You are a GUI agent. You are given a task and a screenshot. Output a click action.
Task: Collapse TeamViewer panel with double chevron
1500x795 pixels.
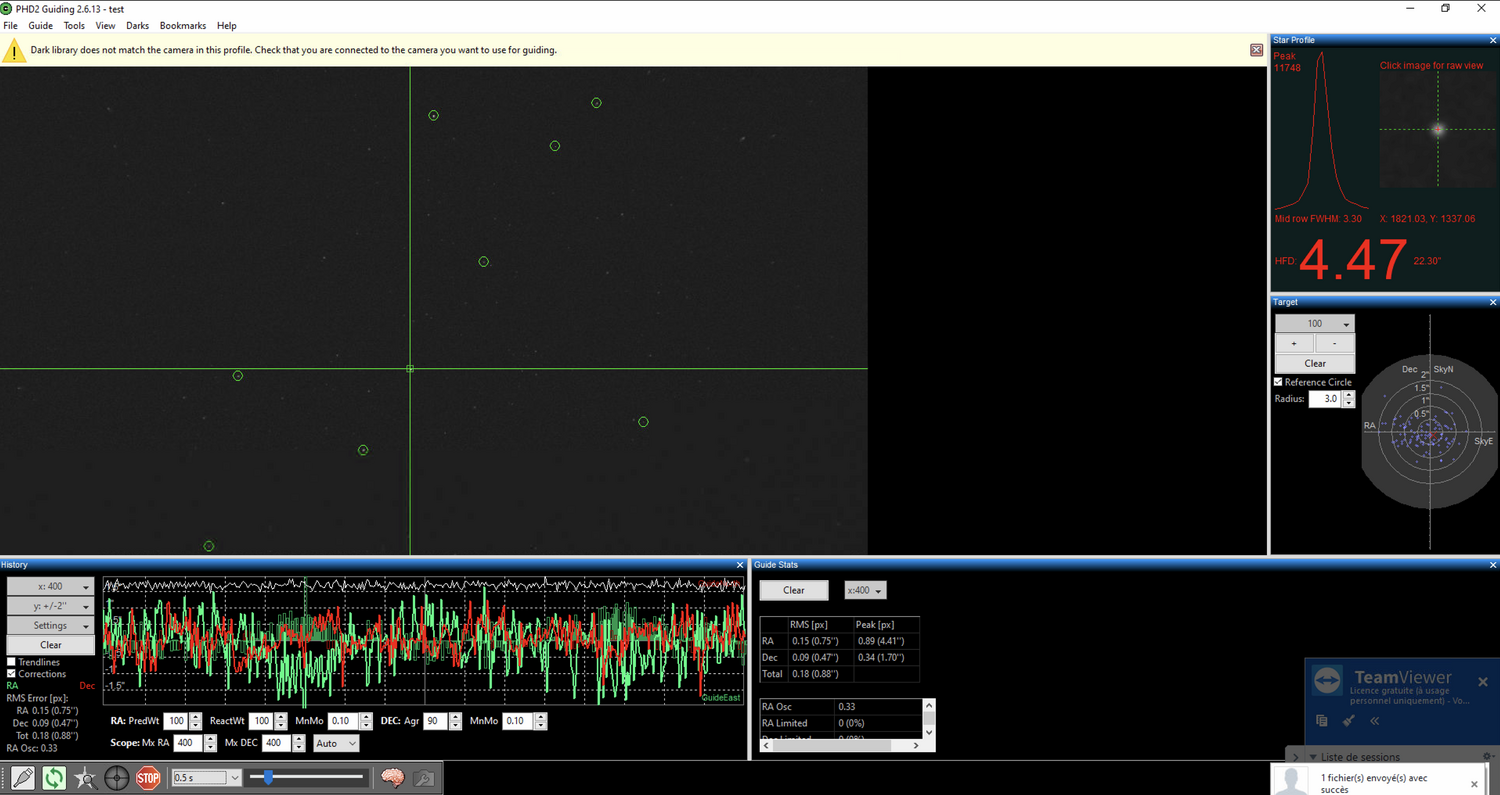click(x=1375, y=720)
